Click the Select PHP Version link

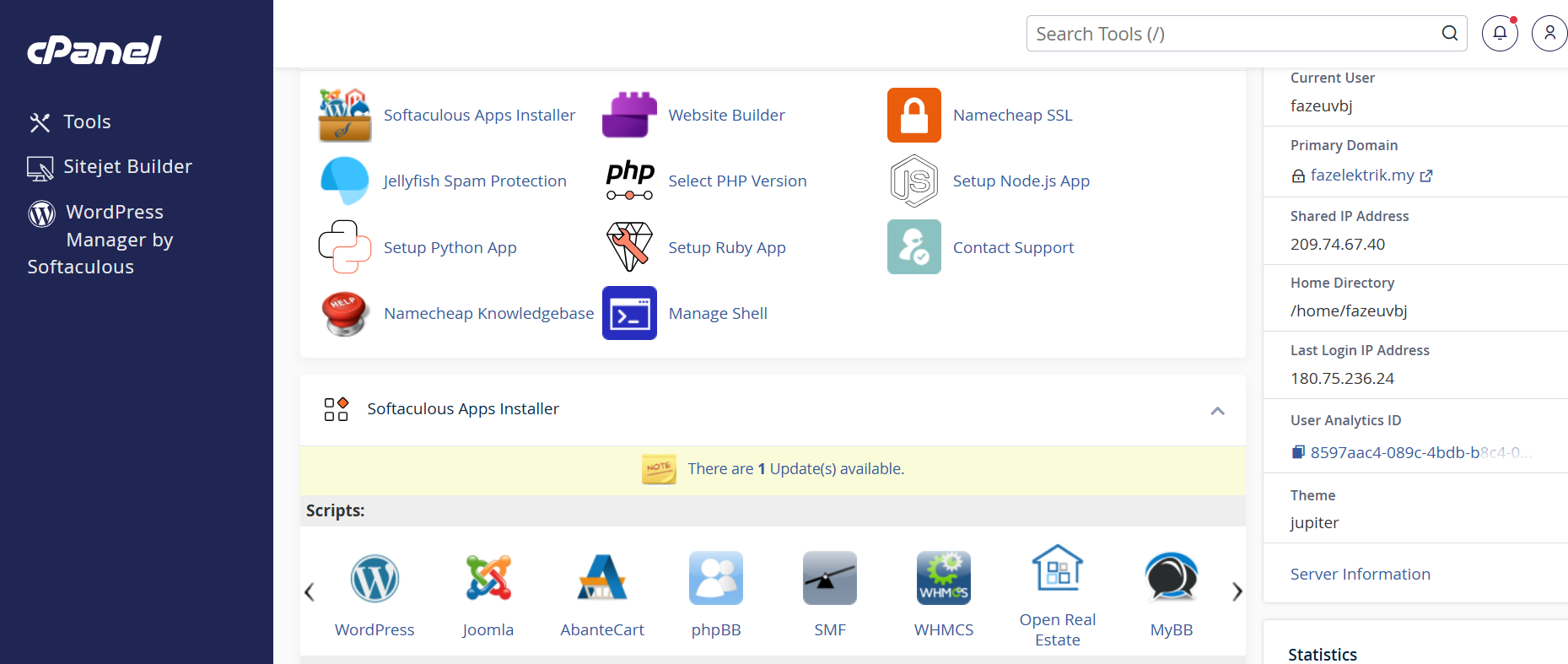pos(737,181)
